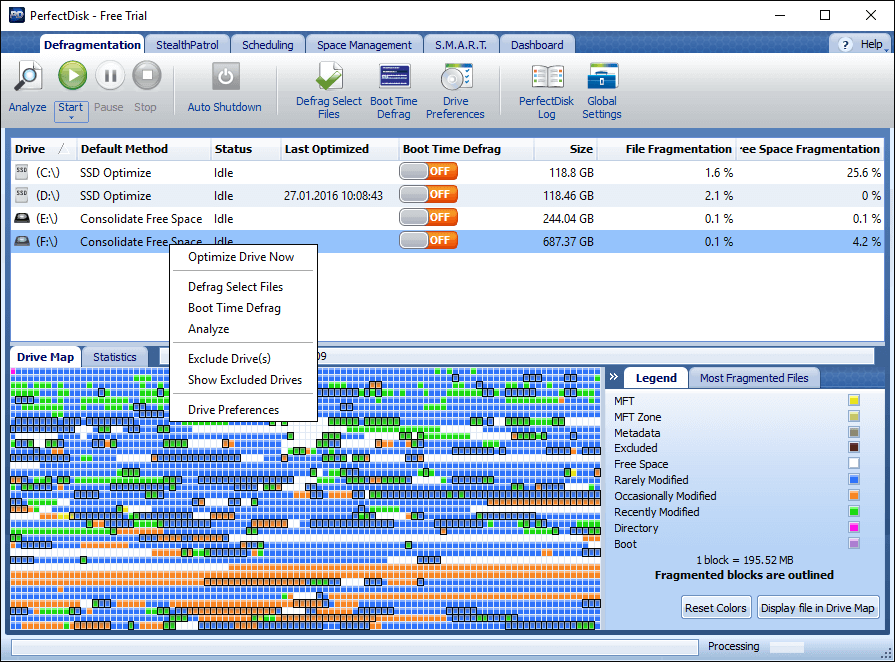This screenshot has width=895, height=662.
Task: Click the Reset Colors button
Action: click(716, 608)
